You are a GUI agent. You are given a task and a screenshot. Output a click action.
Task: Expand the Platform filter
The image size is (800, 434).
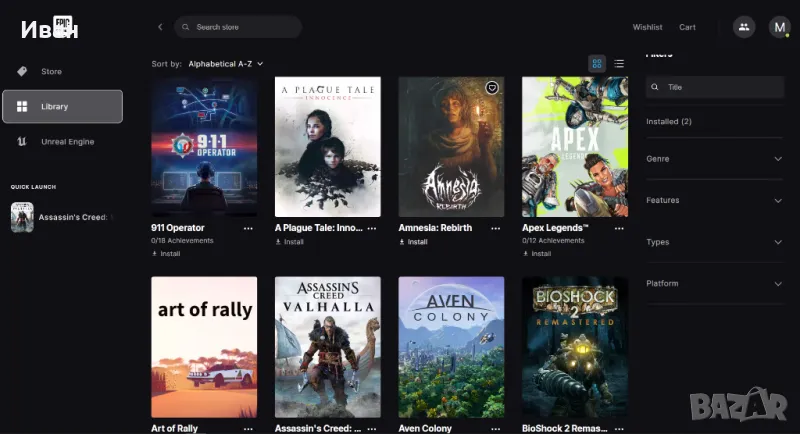(x=714, y=284)
